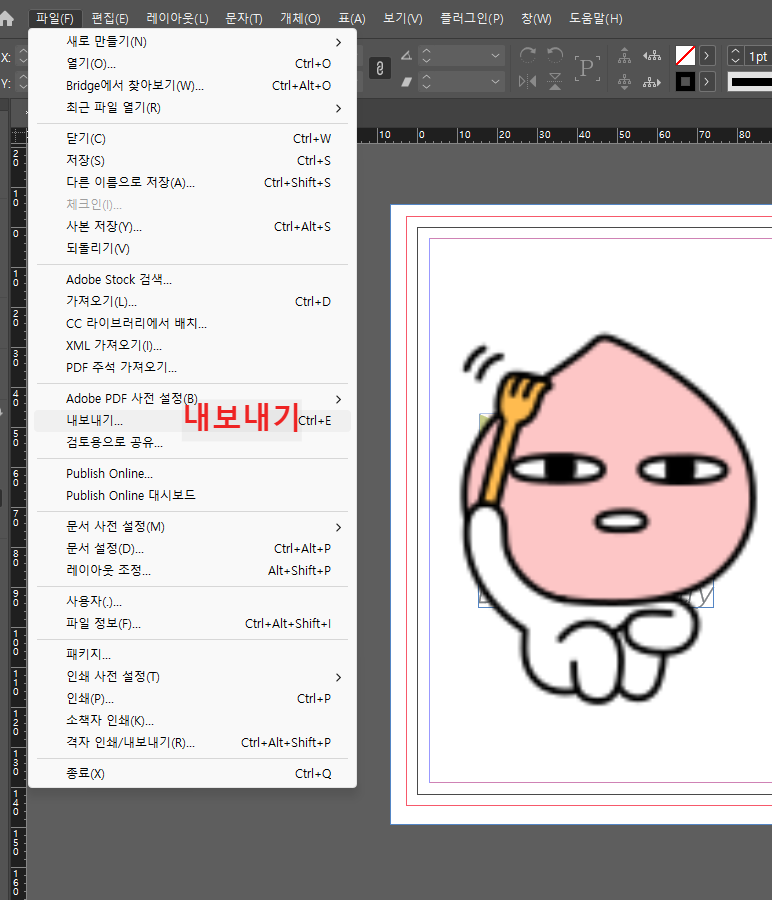
Task: Select 검토용으로 공유...
Action: [x=192, y=443]
